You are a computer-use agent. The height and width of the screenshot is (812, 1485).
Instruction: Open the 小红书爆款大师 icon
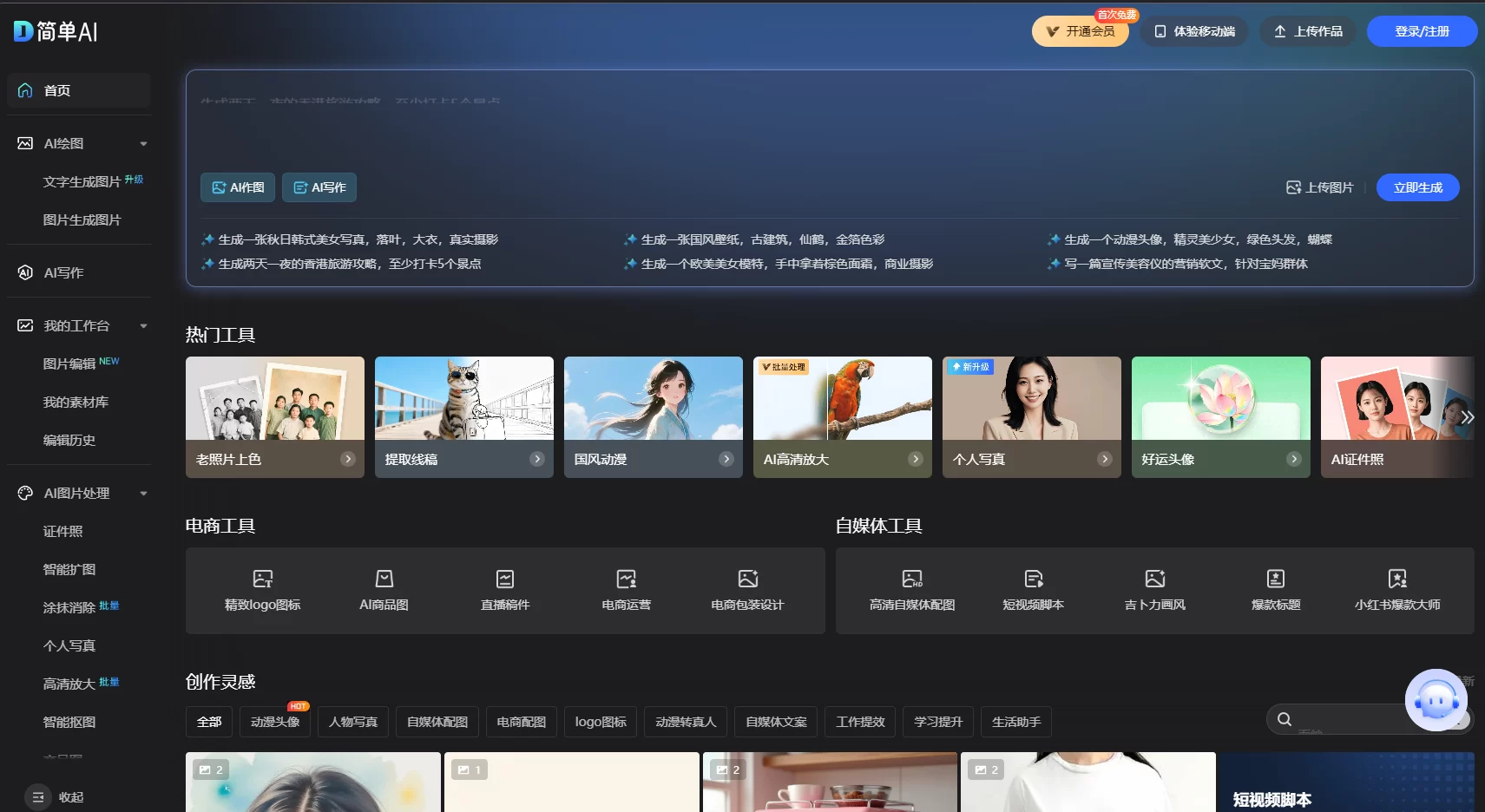[x=1396, y=579]
